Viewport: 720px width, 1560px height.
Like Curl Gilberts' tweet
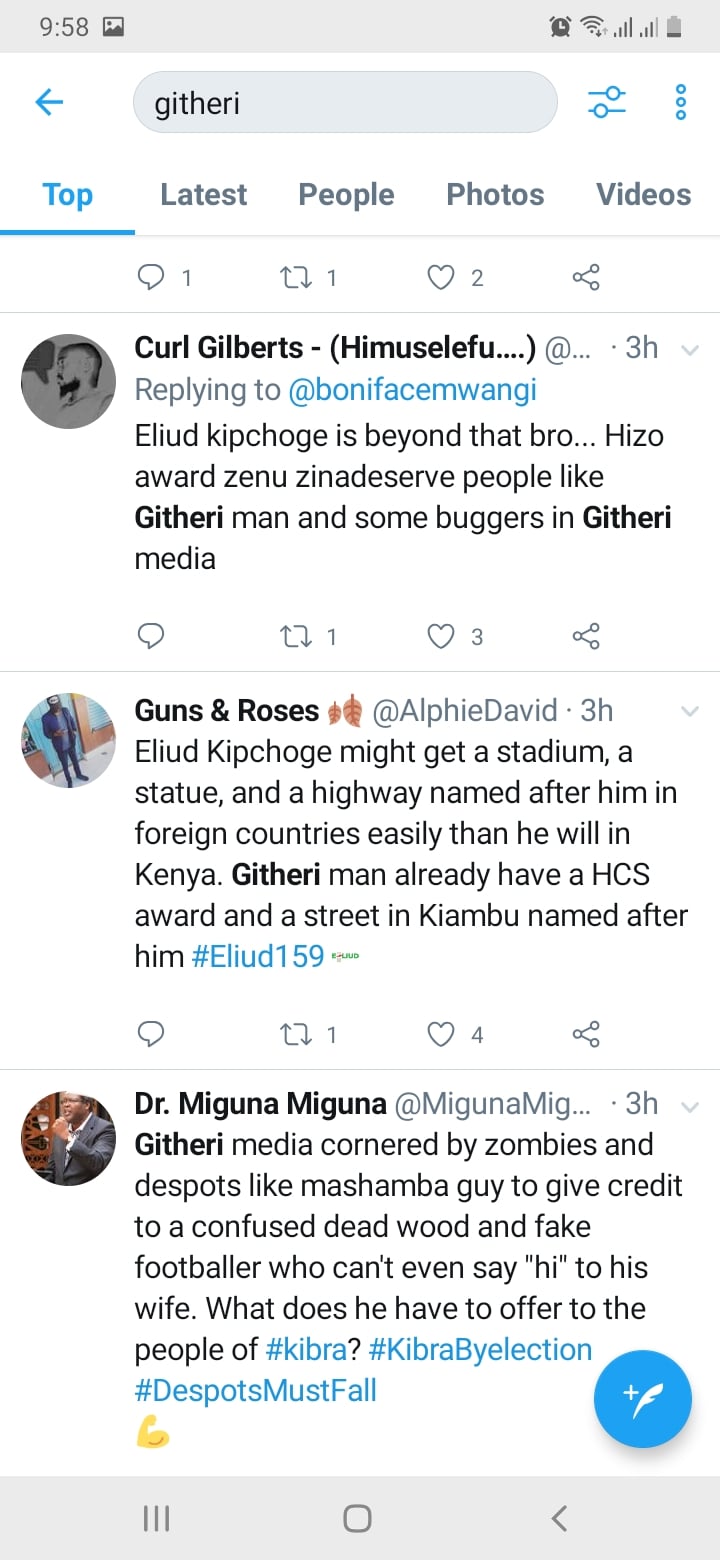(441, 636)
